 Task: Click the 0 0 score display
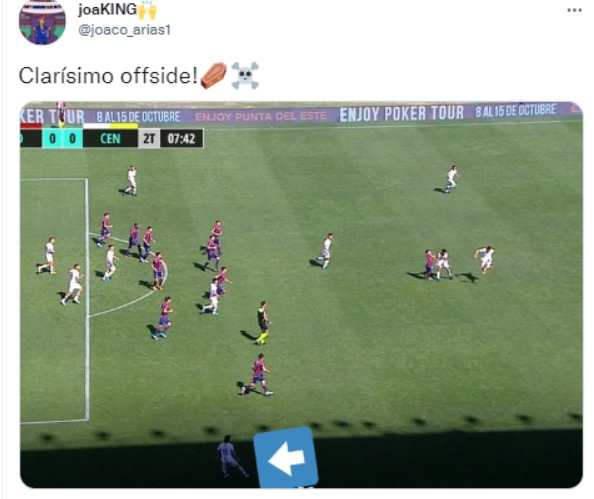63,139
